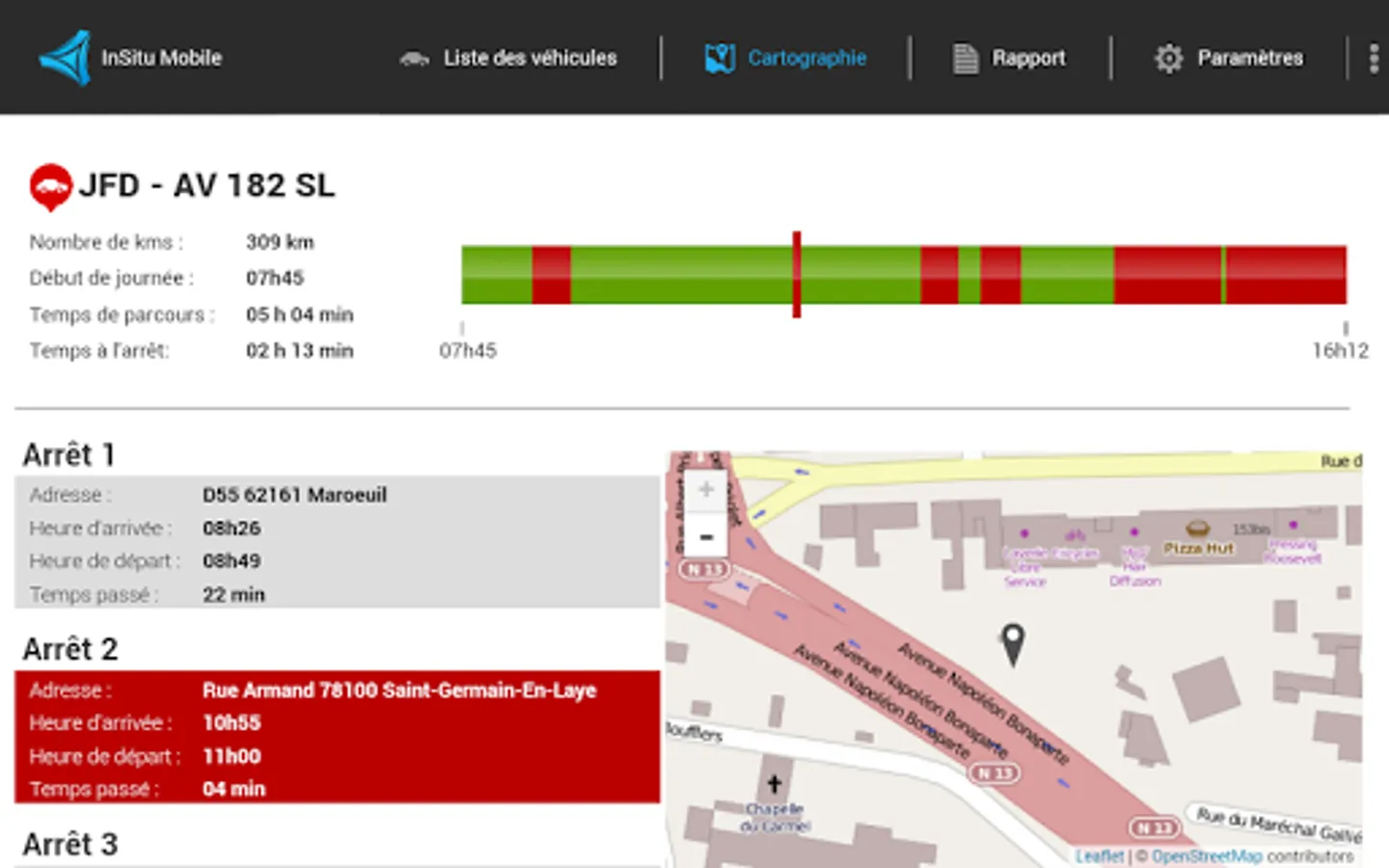Open the Rapport tab

pyautogui.click(x=1010, y=59)
